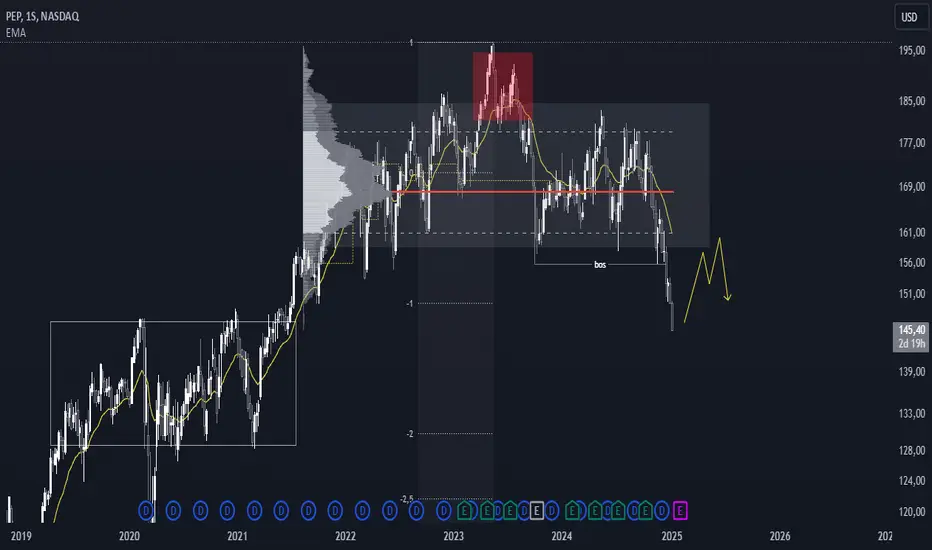Click the 120,00 price axis label
932x550 pixels.
tap(911, 511)
